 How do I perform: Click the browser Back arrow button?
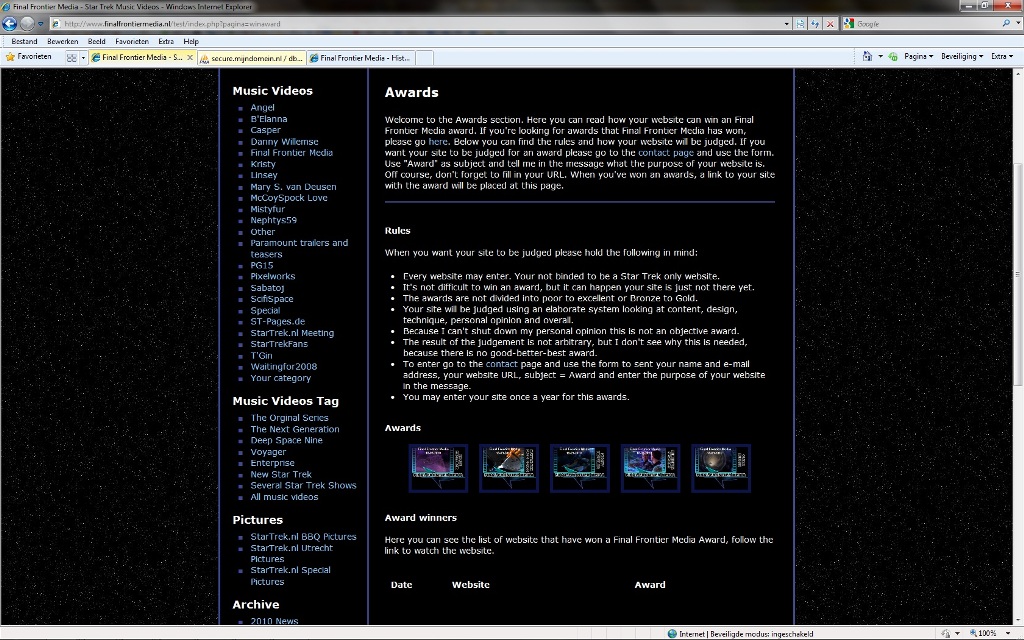[9, 24]
